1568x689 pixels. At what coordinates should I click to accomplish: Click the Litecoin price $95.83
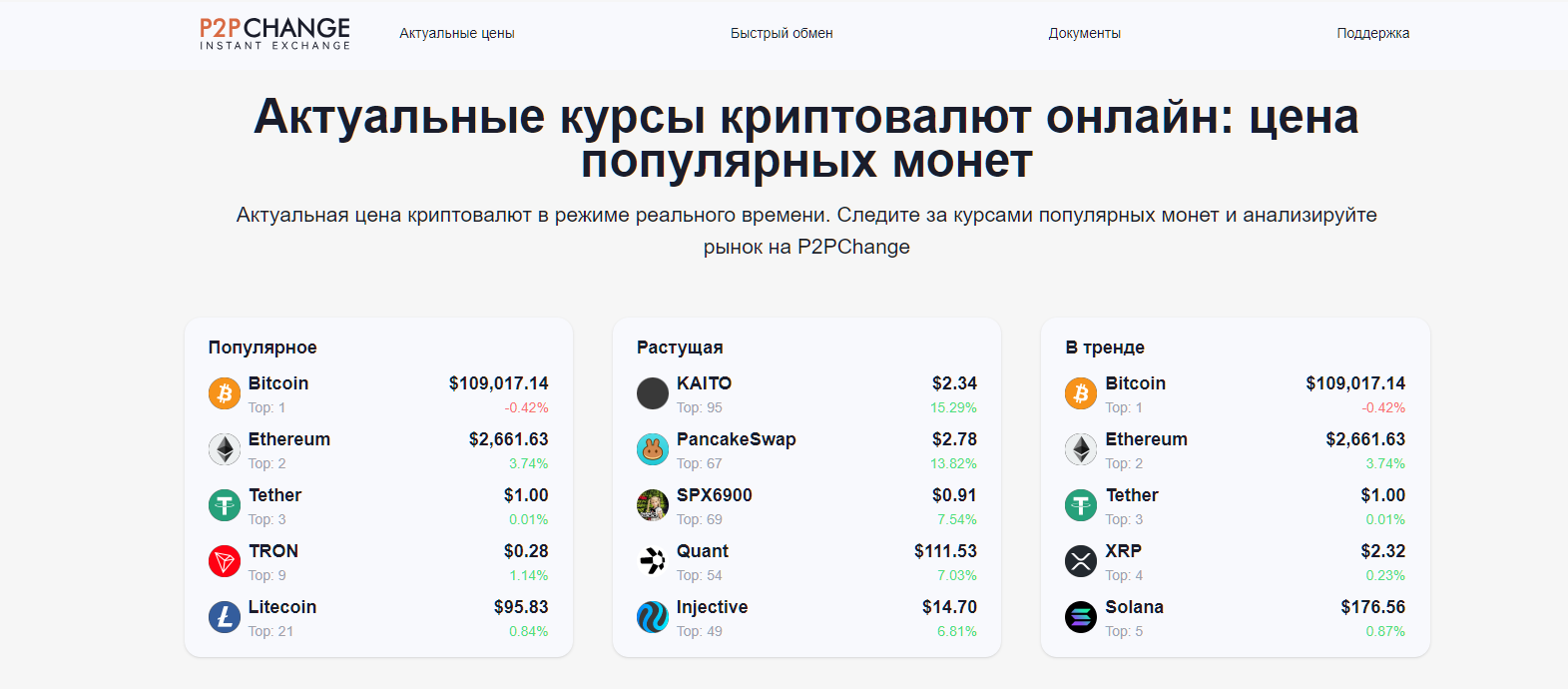[521, 607]
